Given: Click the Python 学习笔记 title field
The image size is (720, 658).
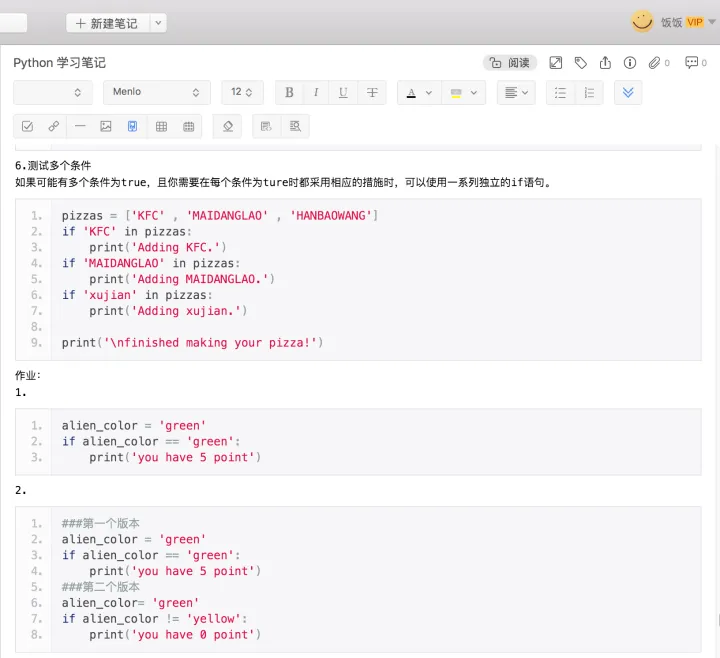Looking at the screenshot, I should coord(60,62).
